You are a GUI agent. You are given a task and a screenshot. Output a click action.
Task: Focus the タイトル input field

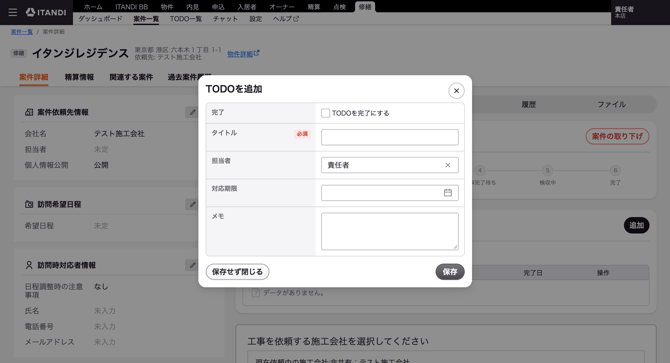pyautogui.click(x=389, y=137)
